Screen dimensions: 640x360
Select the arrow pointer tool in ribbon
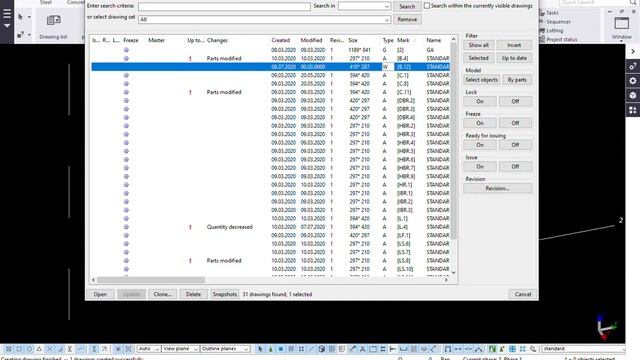[x=20, y=17]
